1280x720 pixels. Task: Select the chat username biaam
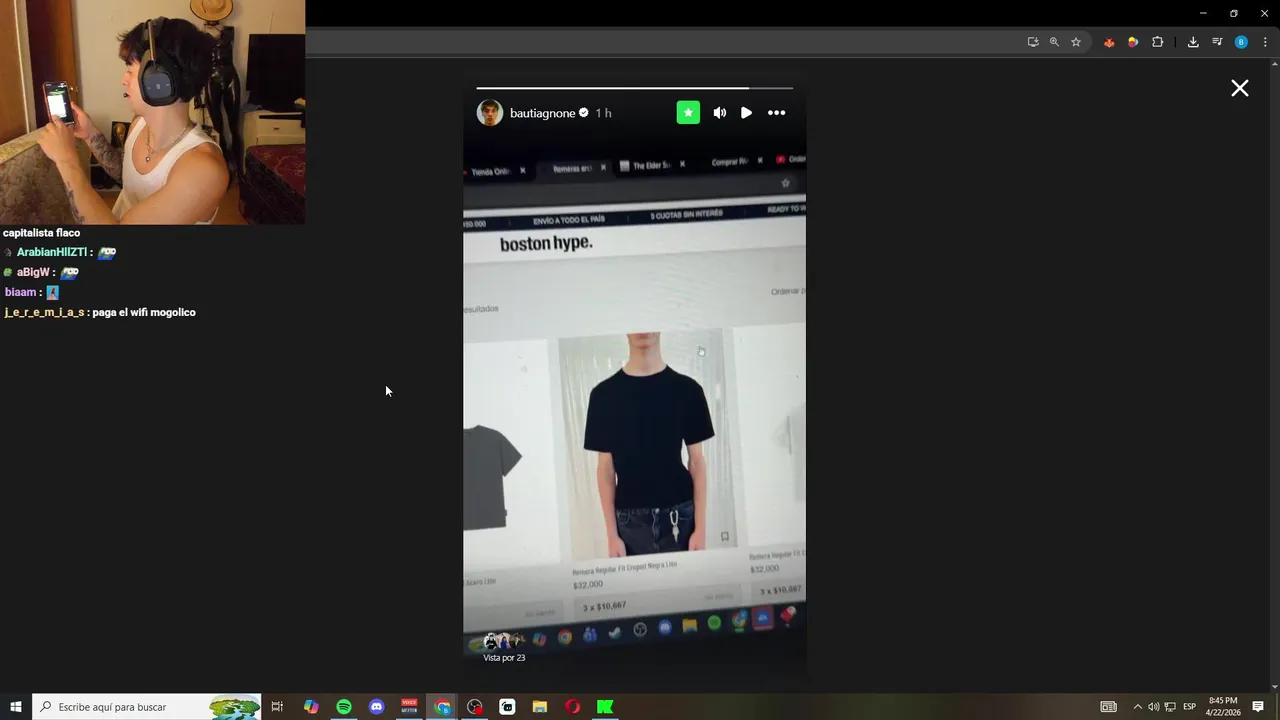[x=20, y=292]
